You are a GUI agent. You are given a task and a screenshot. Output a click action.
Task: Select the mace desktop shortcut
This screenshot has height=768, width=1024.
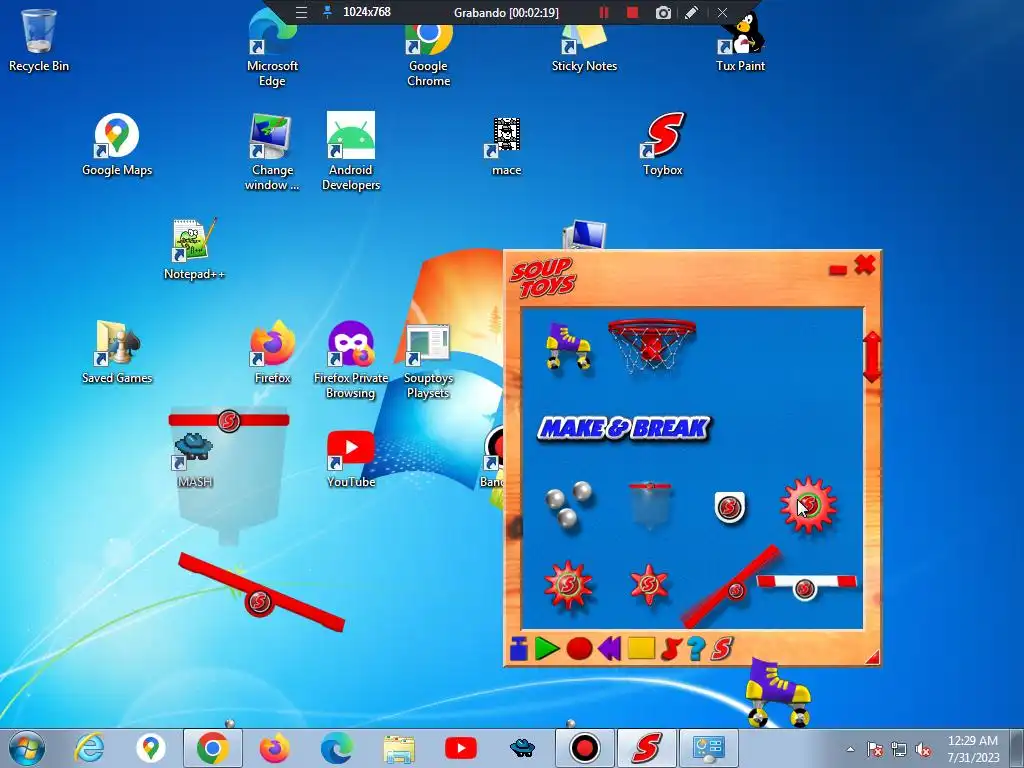pos(506,146)
